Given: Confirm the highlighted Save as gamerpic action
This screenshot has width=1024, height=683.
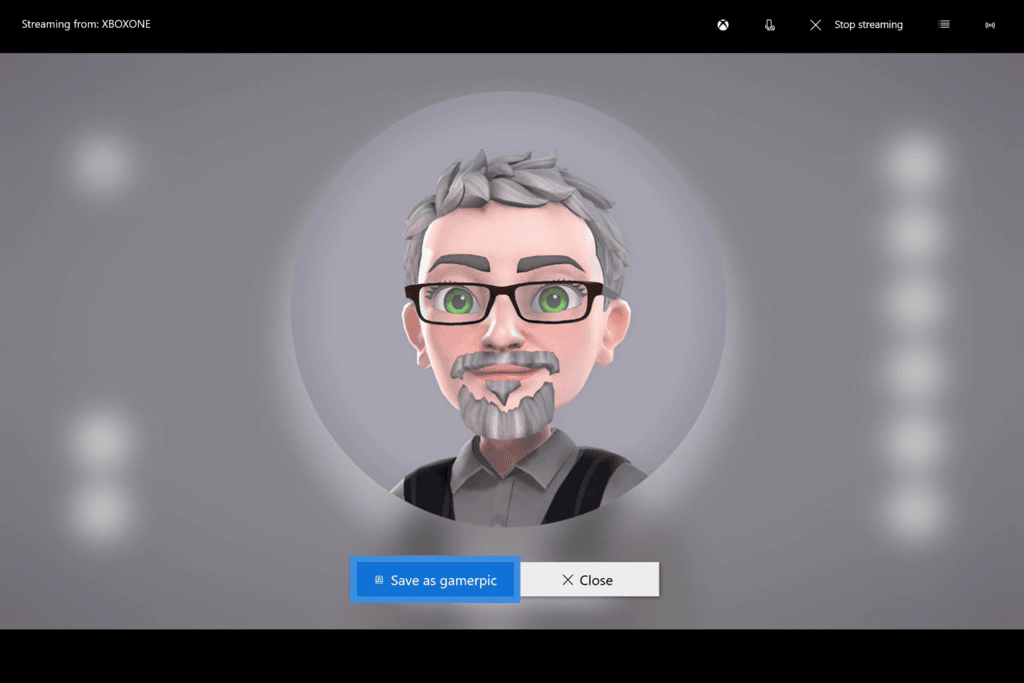Looking at the screenshot, I should click(435, 579).
